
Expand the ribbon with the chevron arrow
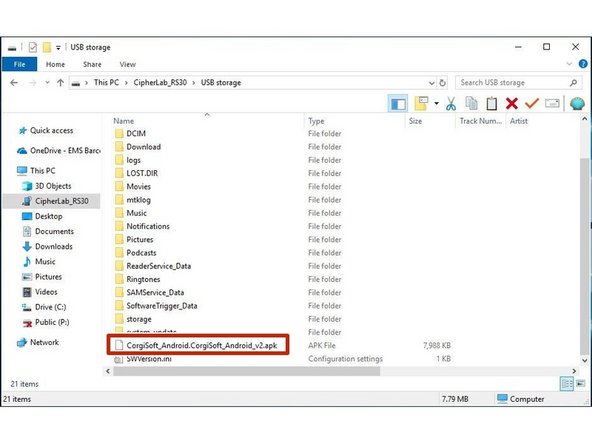569,64
